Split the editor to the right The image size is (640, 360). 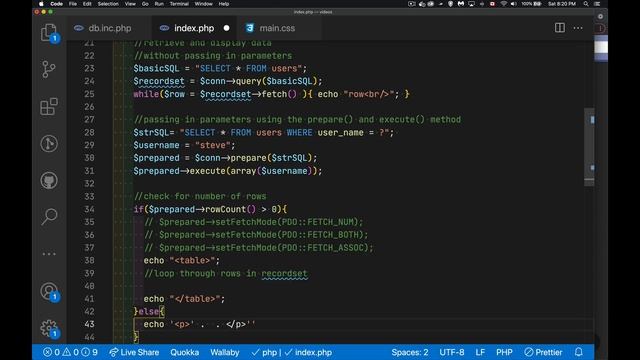(560, 28)
